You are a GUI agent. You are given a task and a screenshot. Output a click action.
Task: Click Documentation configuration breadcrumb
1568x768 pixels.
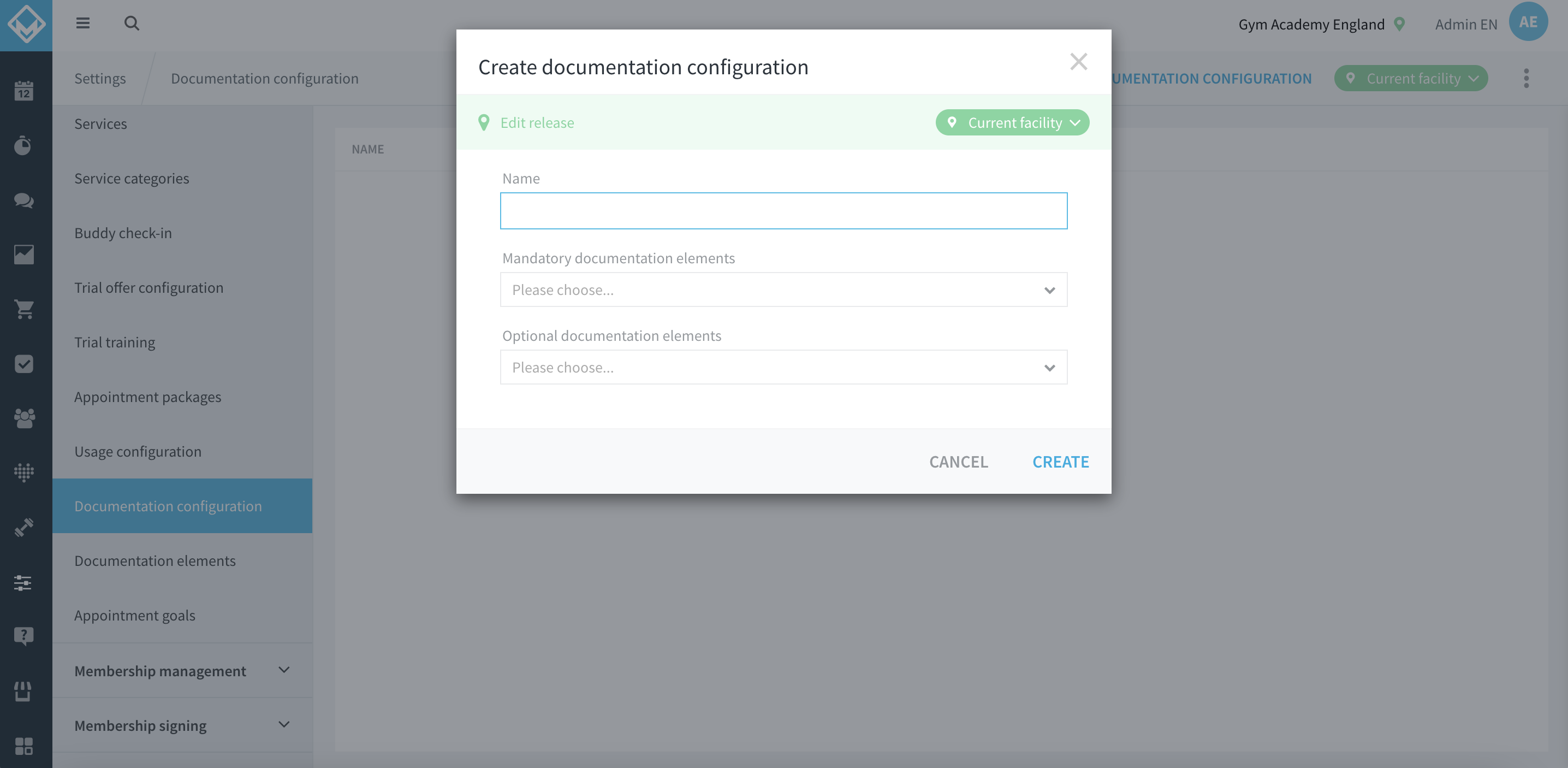pos(264,78)
